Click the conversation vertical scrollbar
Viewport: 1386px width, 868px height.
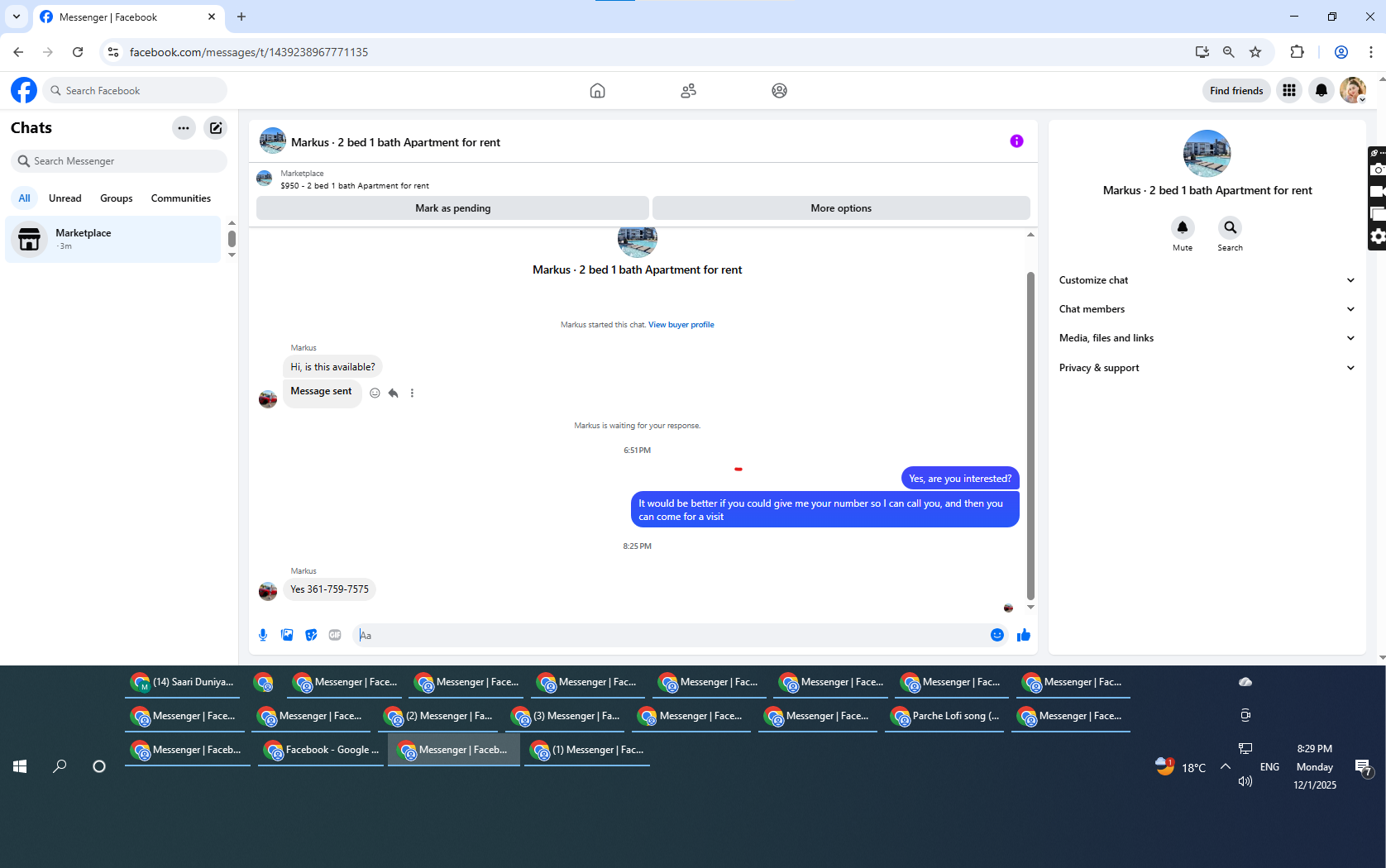(1030, 436)
